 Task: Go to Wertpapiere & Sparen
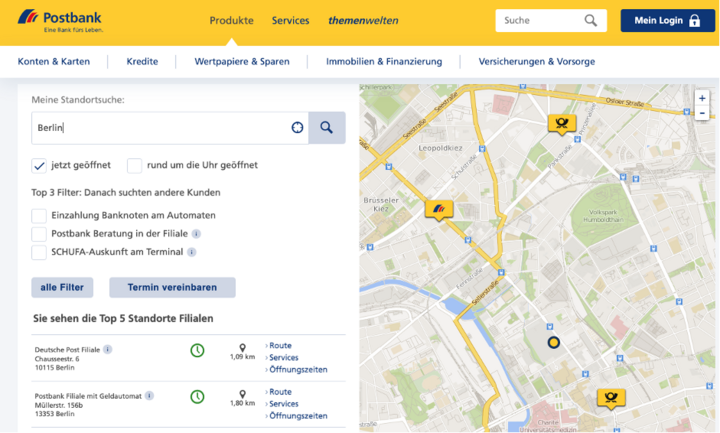(242, 62)
